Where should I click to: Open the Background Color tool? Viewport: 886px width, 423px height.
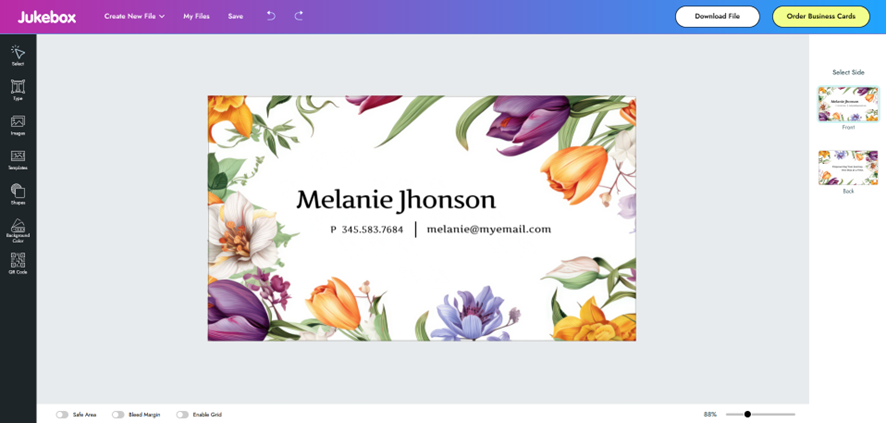tap(18, 229)
